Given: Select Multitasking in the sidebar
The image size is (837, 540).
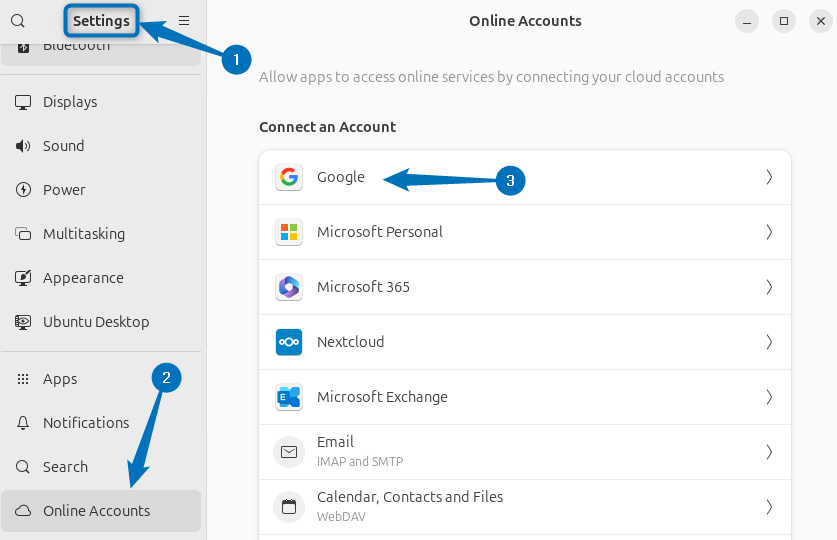Looking at the screenshot, I should click(101, 234).
